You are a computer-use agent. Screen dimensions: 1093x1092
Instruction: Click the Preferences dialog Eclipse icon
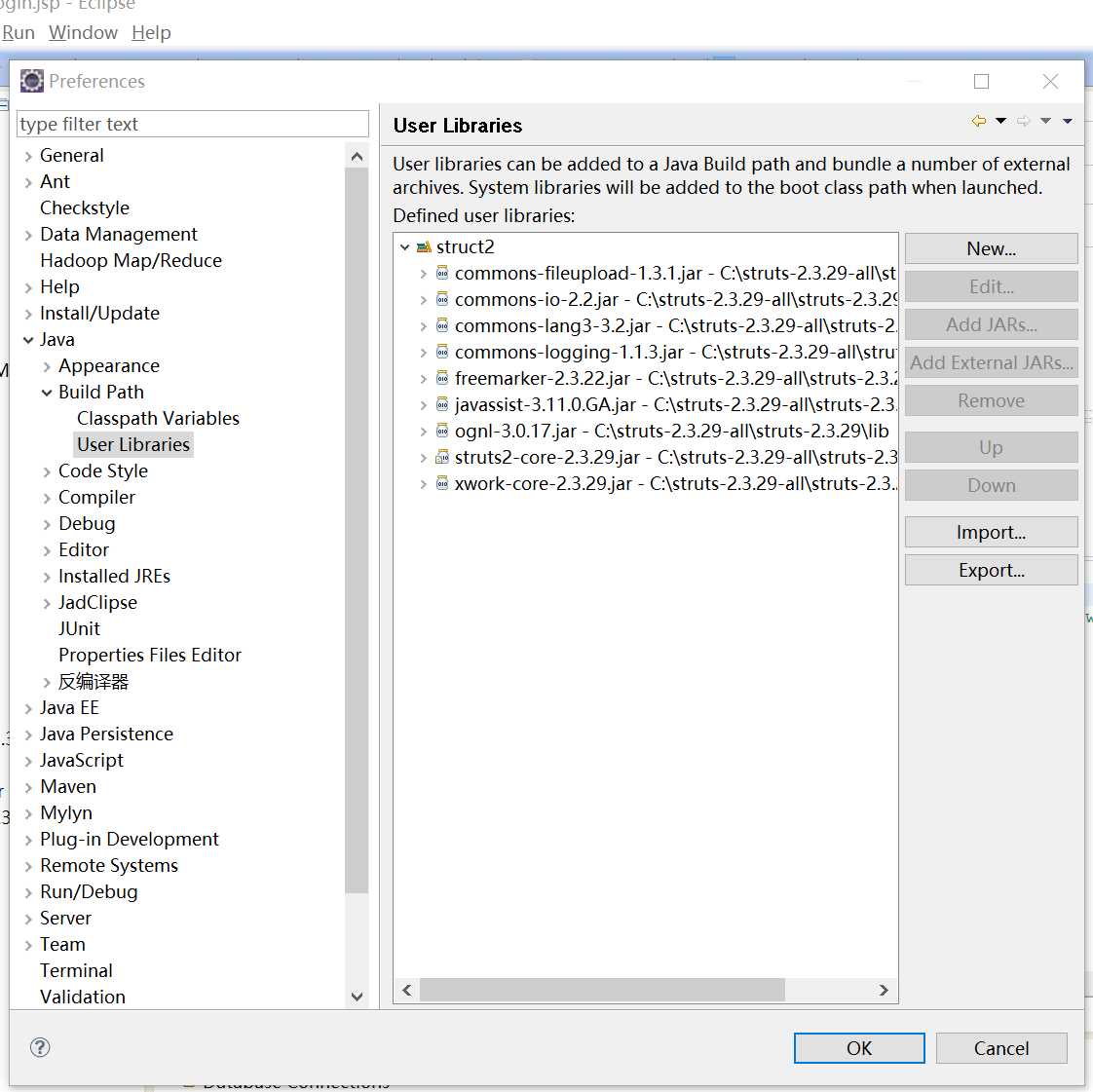pos(31,81)
